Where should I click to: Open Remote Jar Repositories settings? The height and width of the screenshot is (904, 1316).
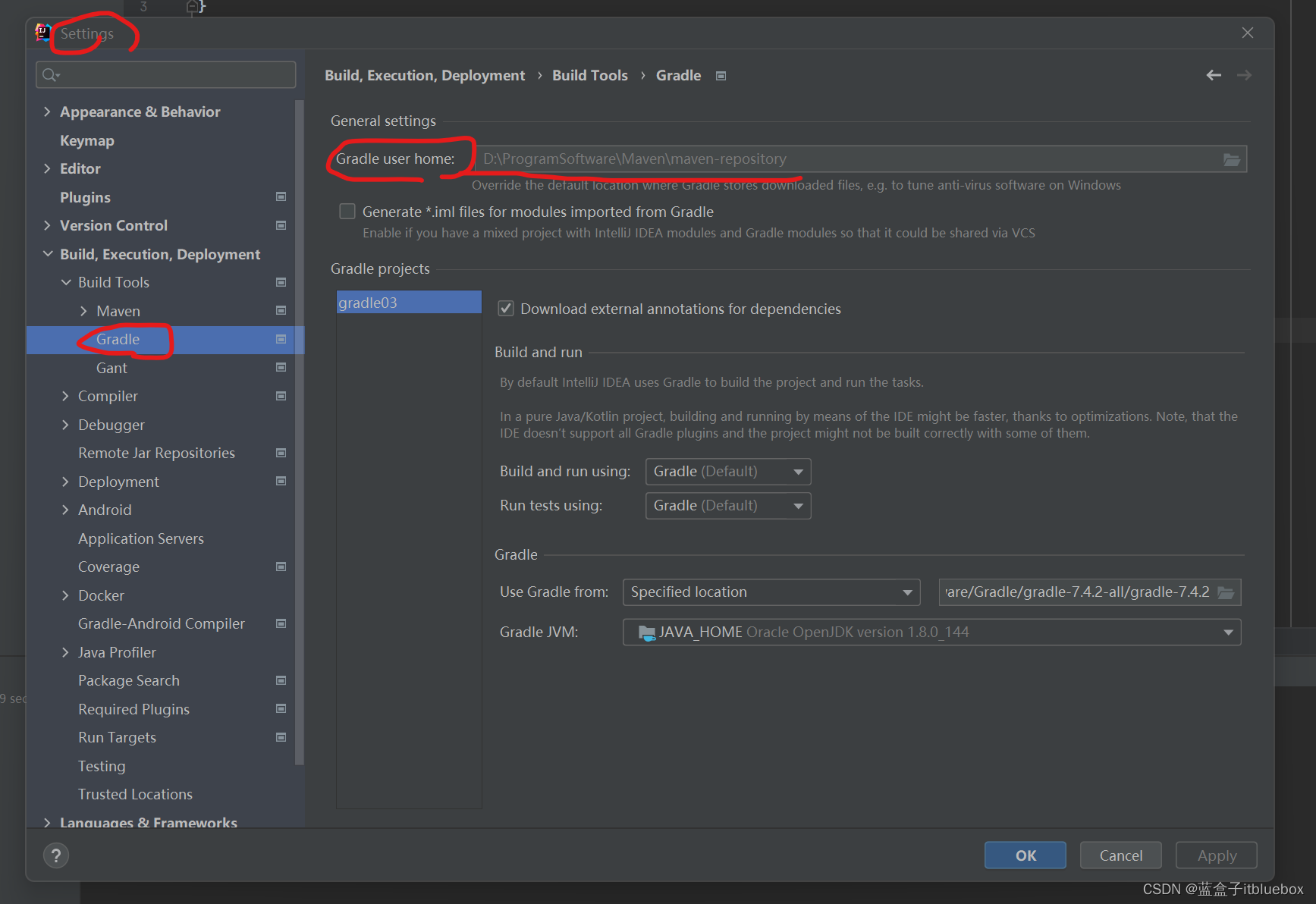pyautogui.click(x=156, y=453)
